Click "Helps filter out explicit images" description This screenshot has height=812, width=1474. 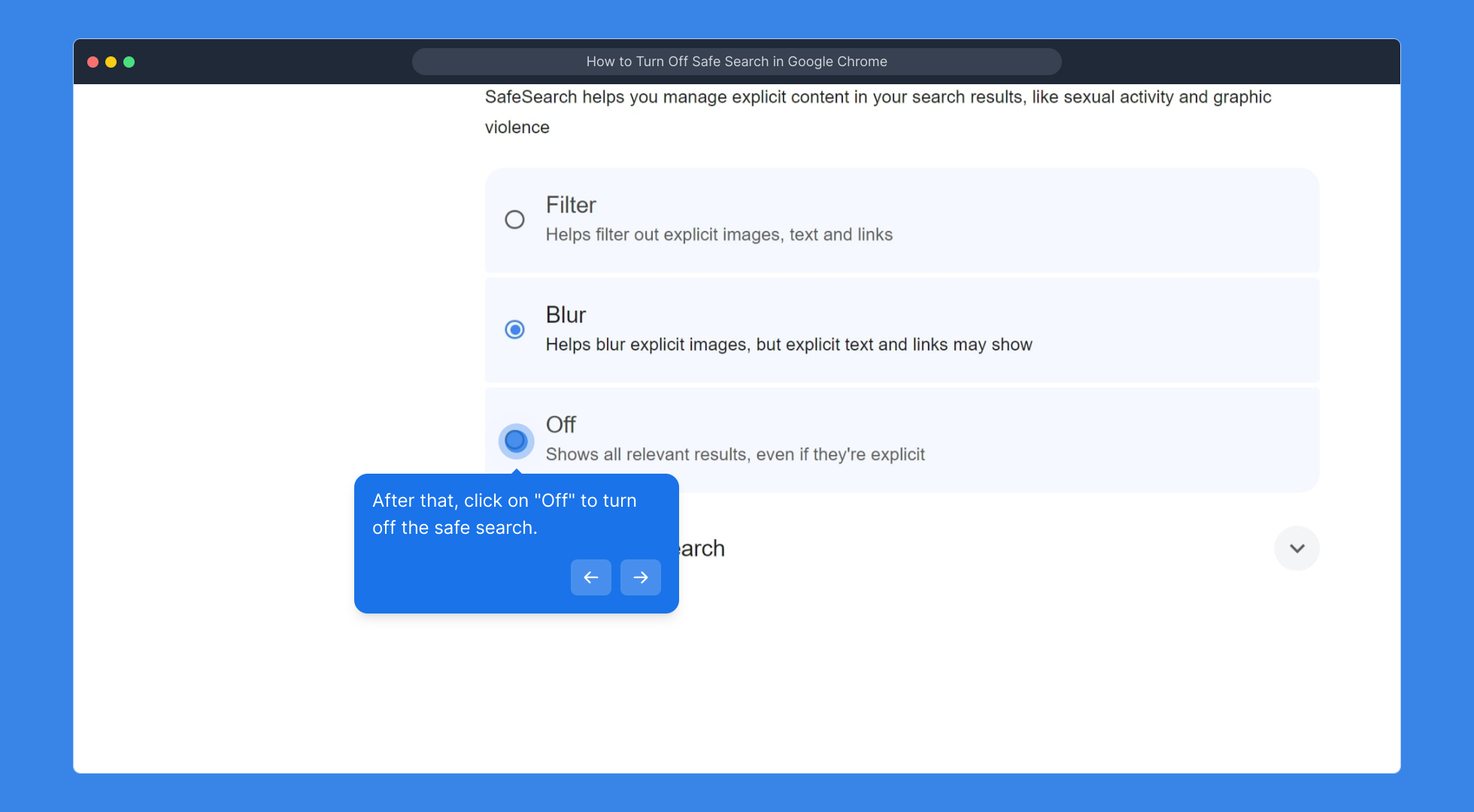coord(719,235)
